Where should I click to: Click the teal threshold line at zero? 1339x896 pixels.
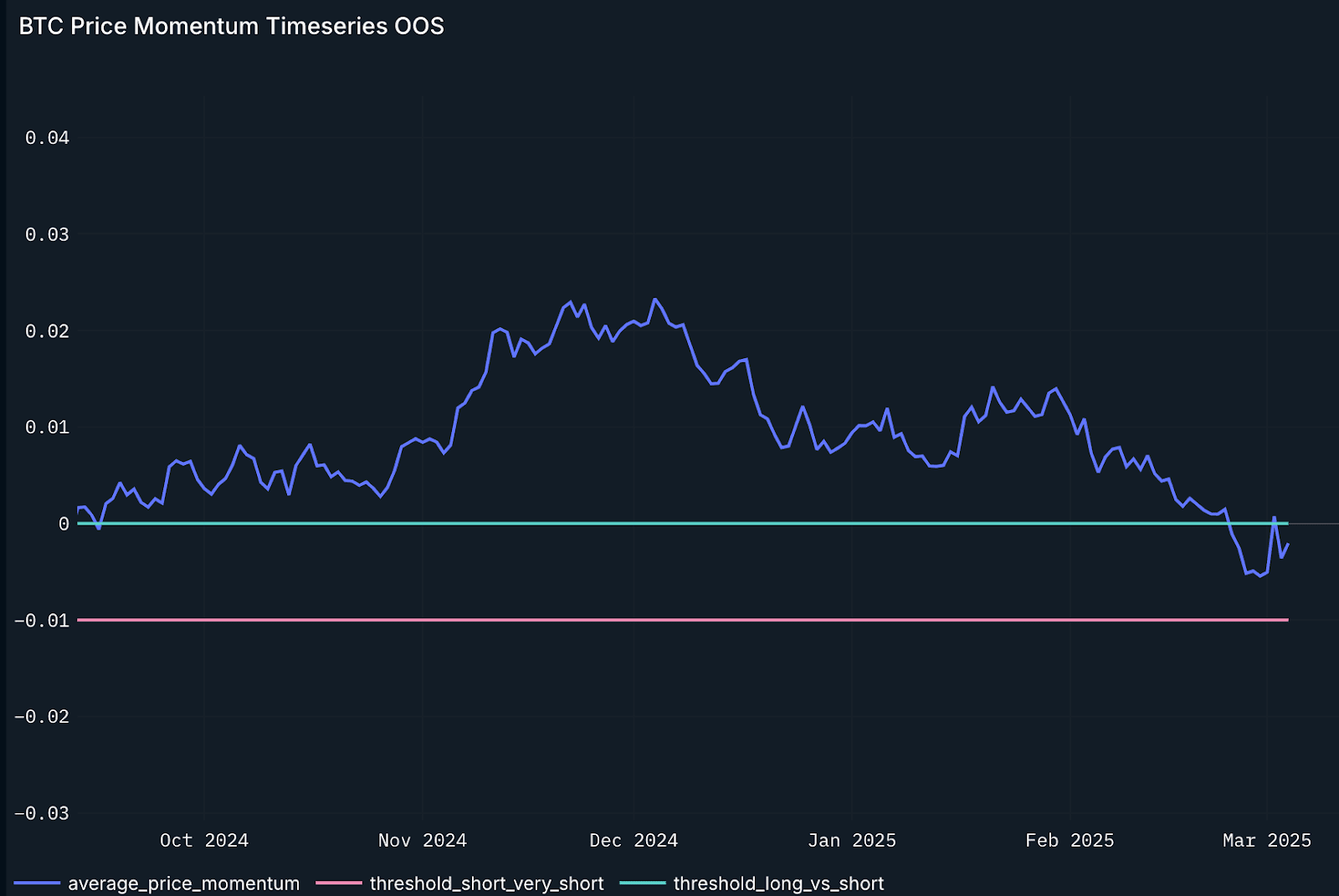pos(683,524)
